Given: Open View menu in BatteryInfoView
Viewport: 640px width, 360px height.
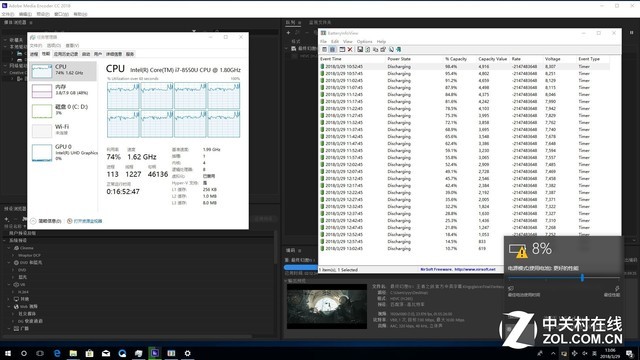Looking at the screenshot, I should coord(347,41).
